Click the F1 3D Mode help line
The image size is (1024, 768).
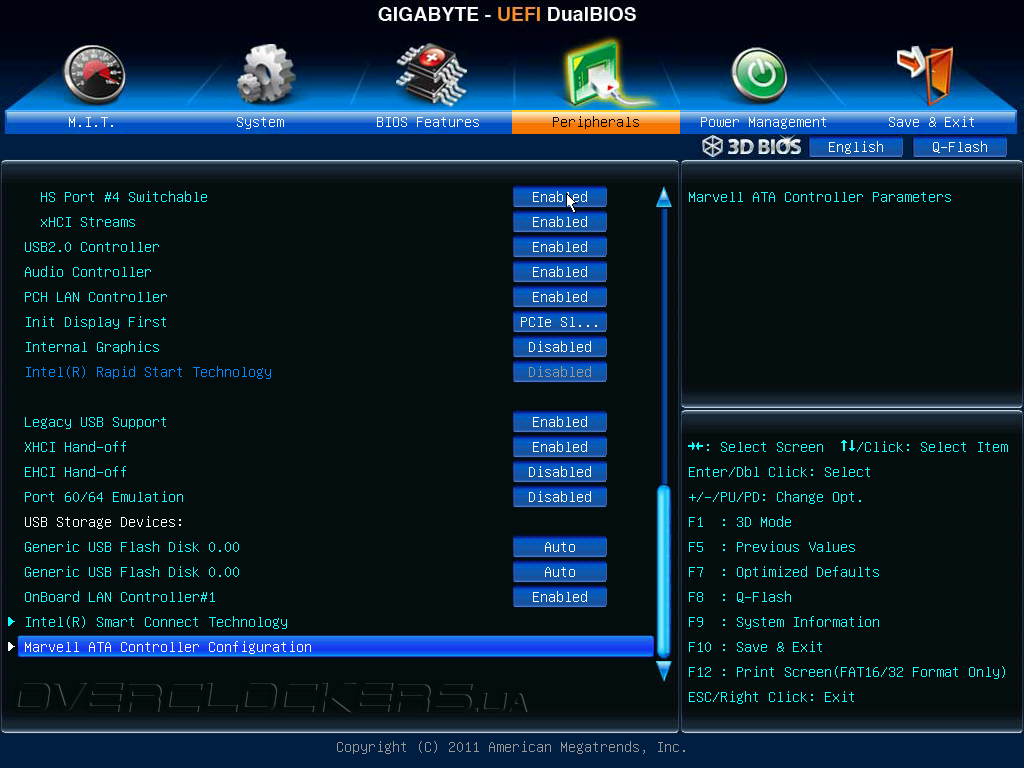click(x=739, y=522)
